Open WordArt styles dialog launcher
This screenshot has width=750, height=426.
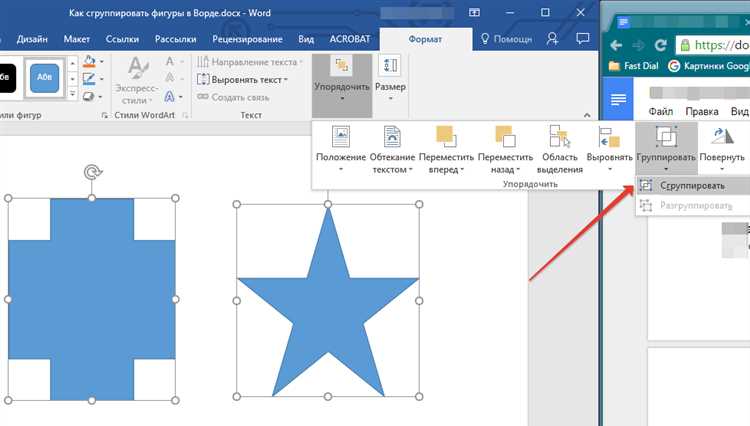pos(185,115)
